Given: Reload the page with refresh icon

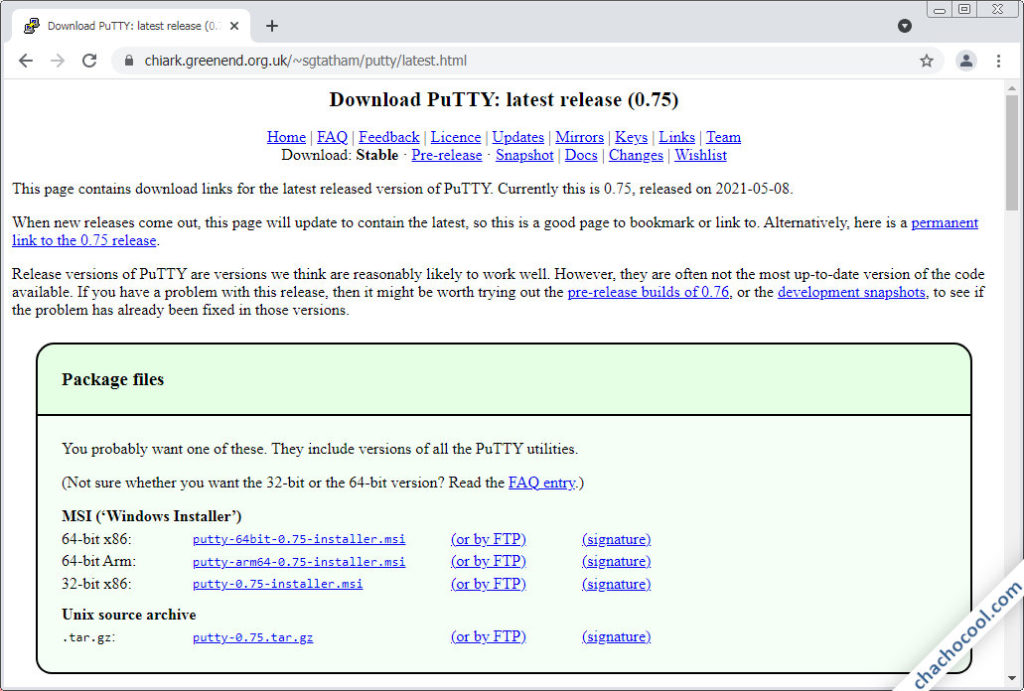Looking at the screenshot, I should click(89, 61).
